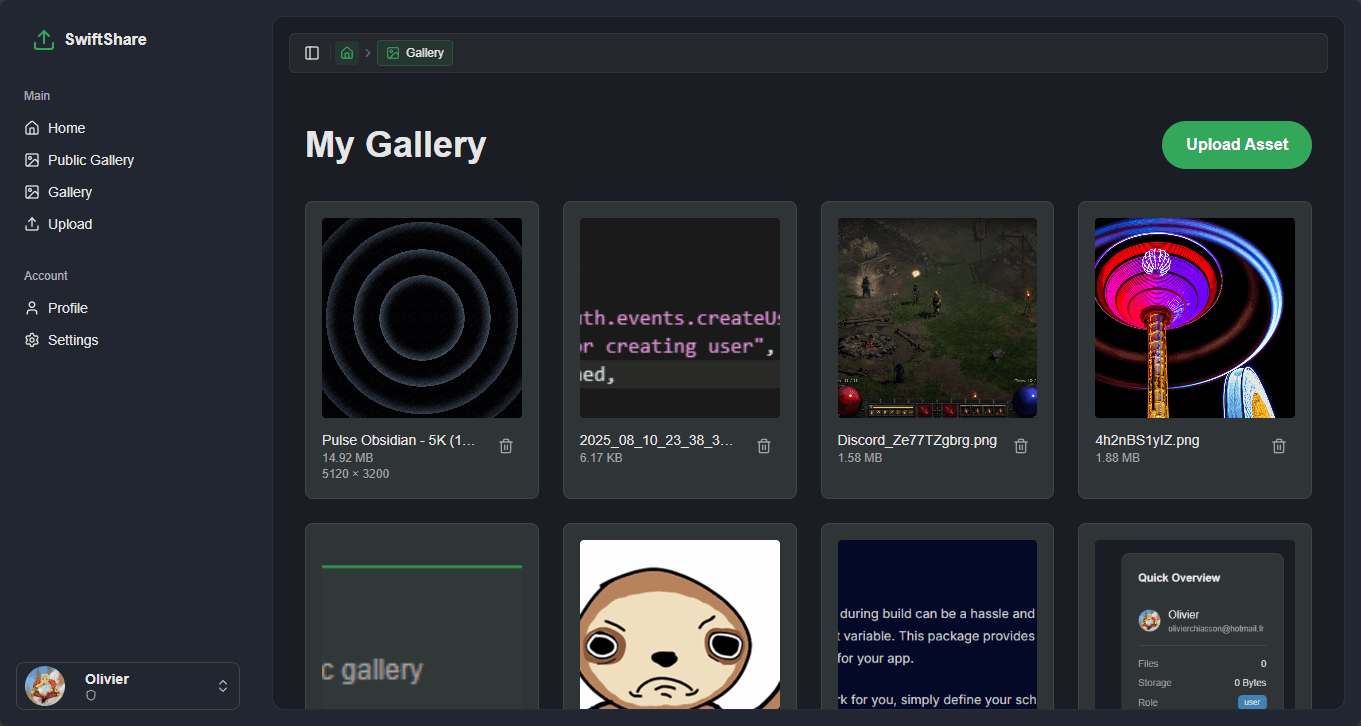1361x726 pixels.
Task: Click the '6.17 KB' size label
Action: coord(601,458)
